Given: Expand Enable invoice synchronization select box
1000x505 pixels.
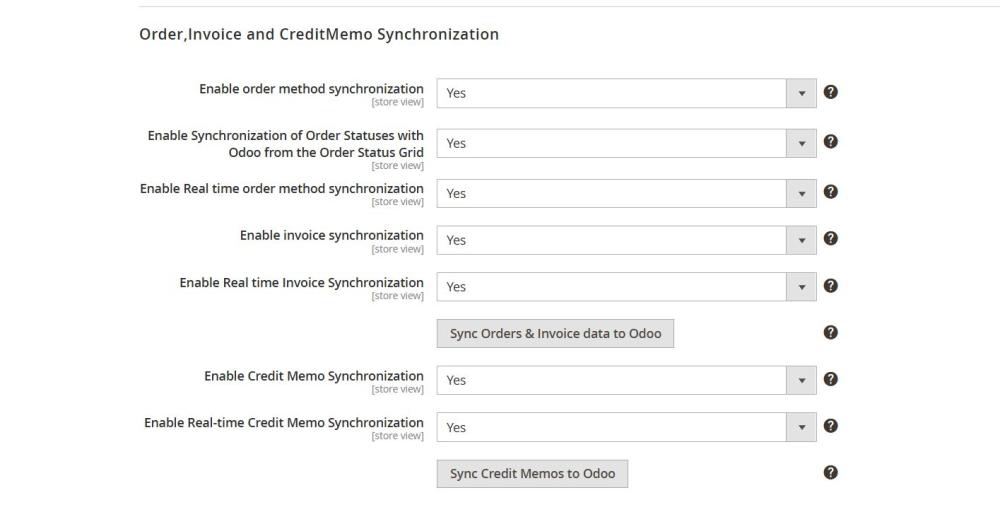Looking at the screenshot, I should click(x=626, y=240).
